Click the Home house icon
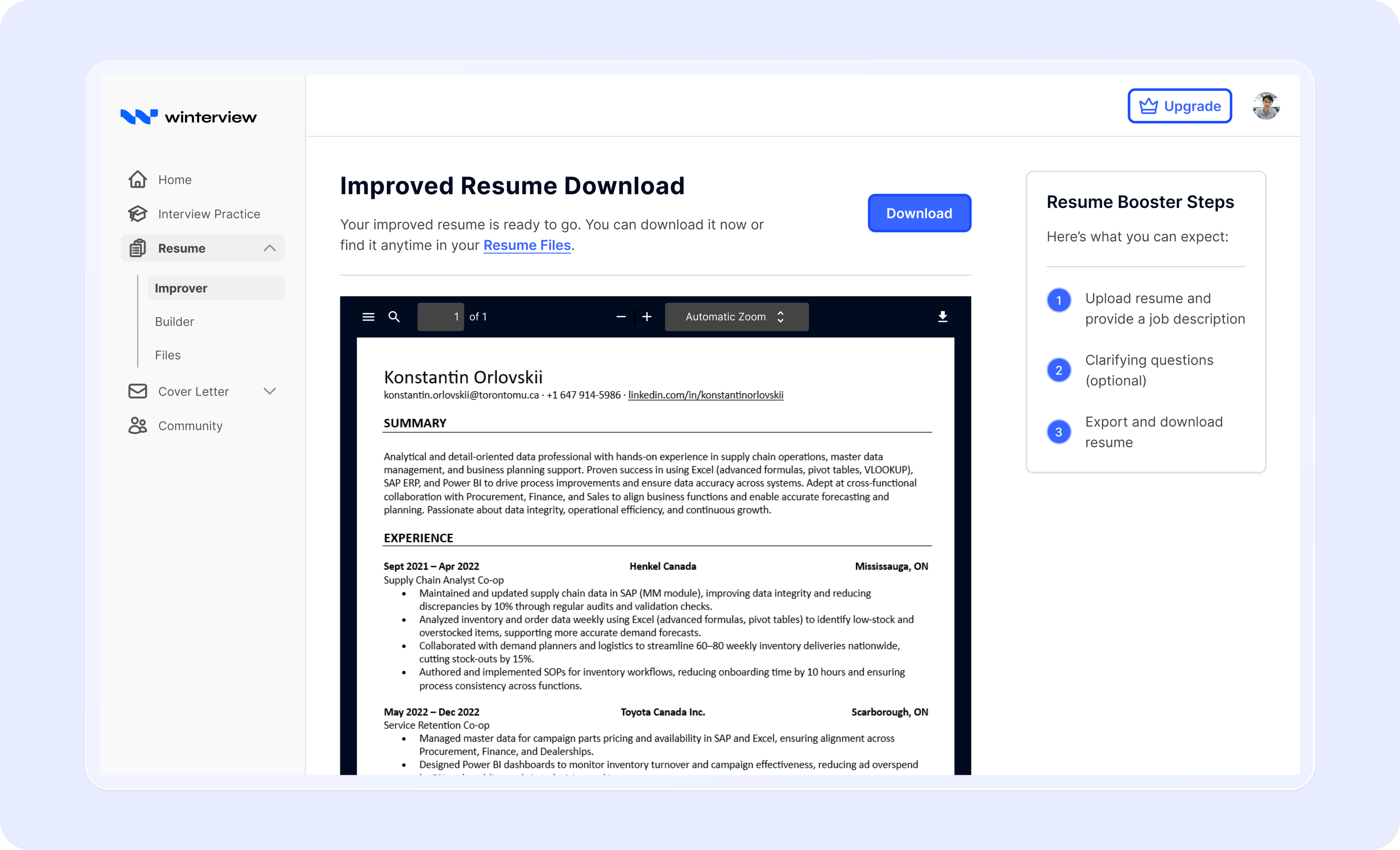 pos(137,179)
